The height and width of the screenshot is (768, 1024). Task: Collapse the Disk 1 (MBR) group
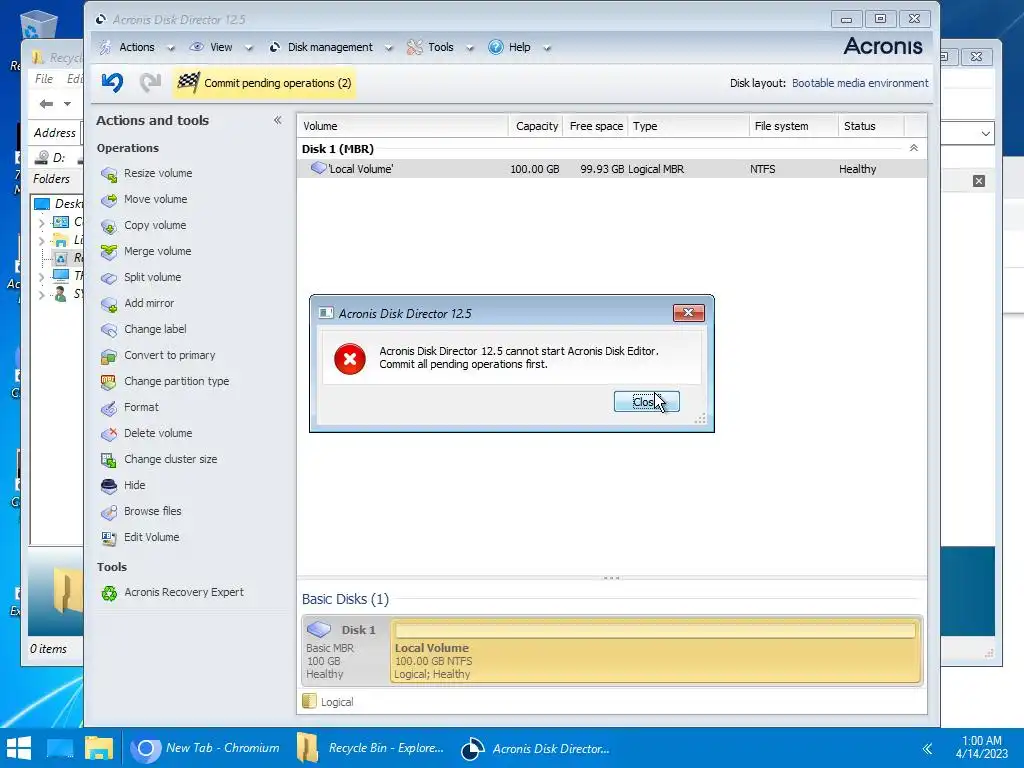[x=914, y=148]
